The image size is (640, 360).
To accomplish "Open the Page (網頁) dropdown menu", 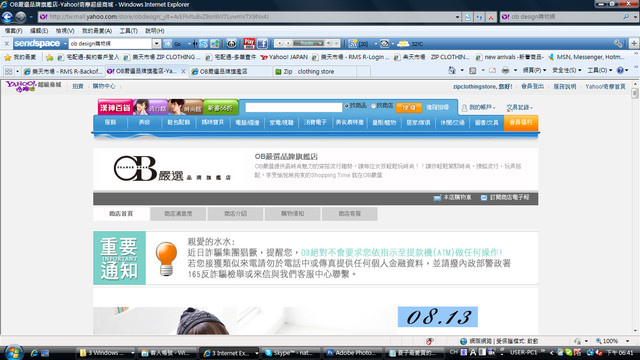I will pos(534,71).
